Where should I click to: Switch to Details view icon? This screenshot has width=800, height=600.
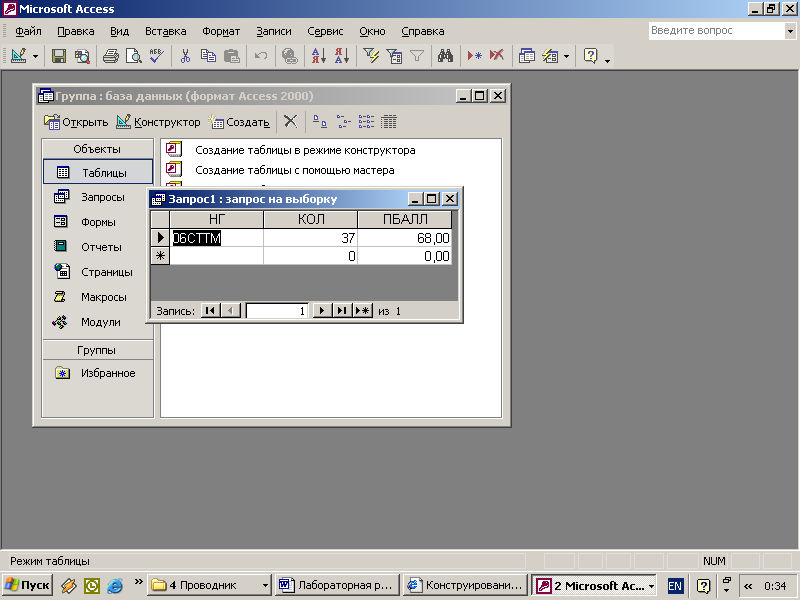coord(389,121)
